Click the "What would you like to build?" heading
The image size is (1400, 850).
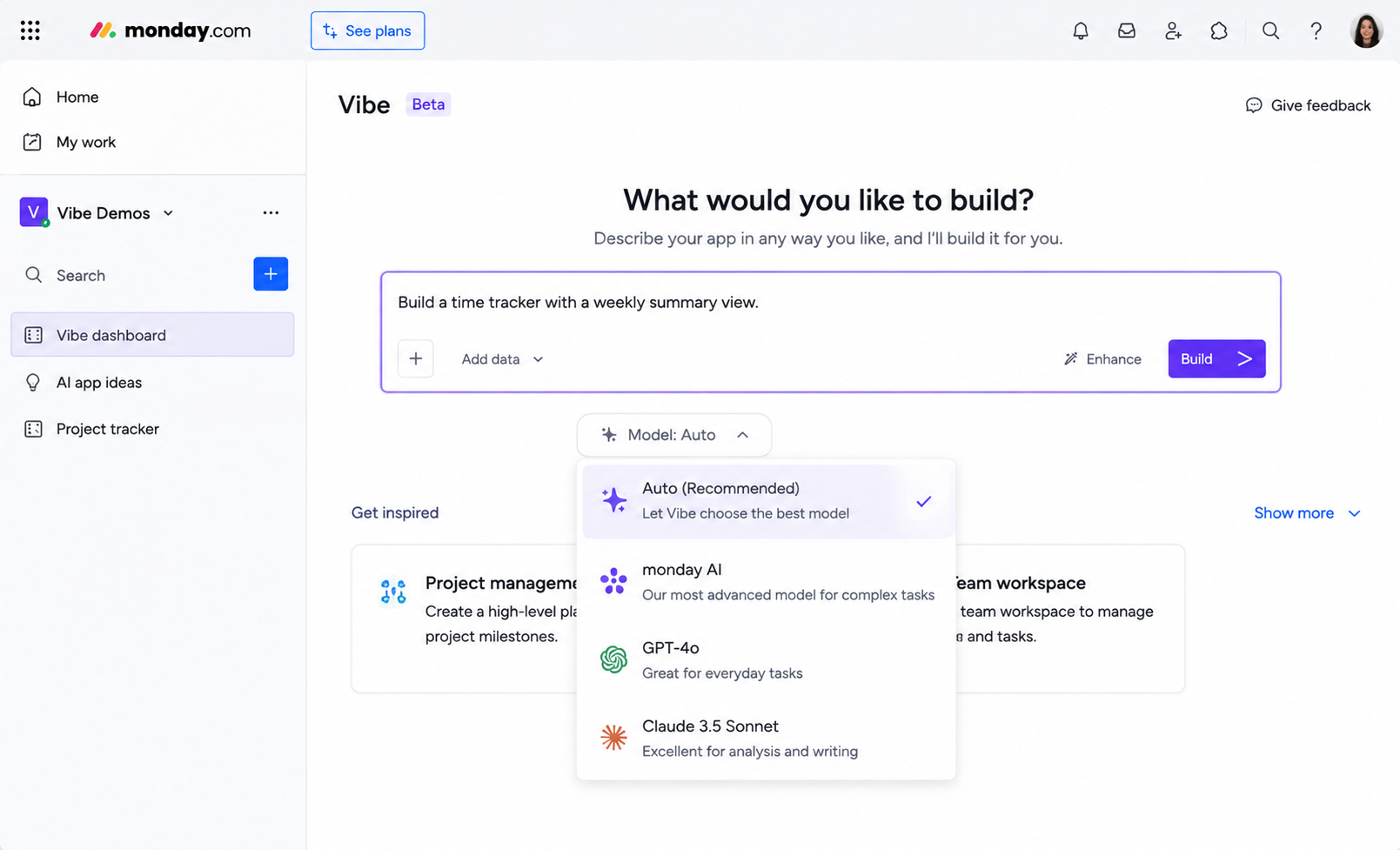click(828, 200)
